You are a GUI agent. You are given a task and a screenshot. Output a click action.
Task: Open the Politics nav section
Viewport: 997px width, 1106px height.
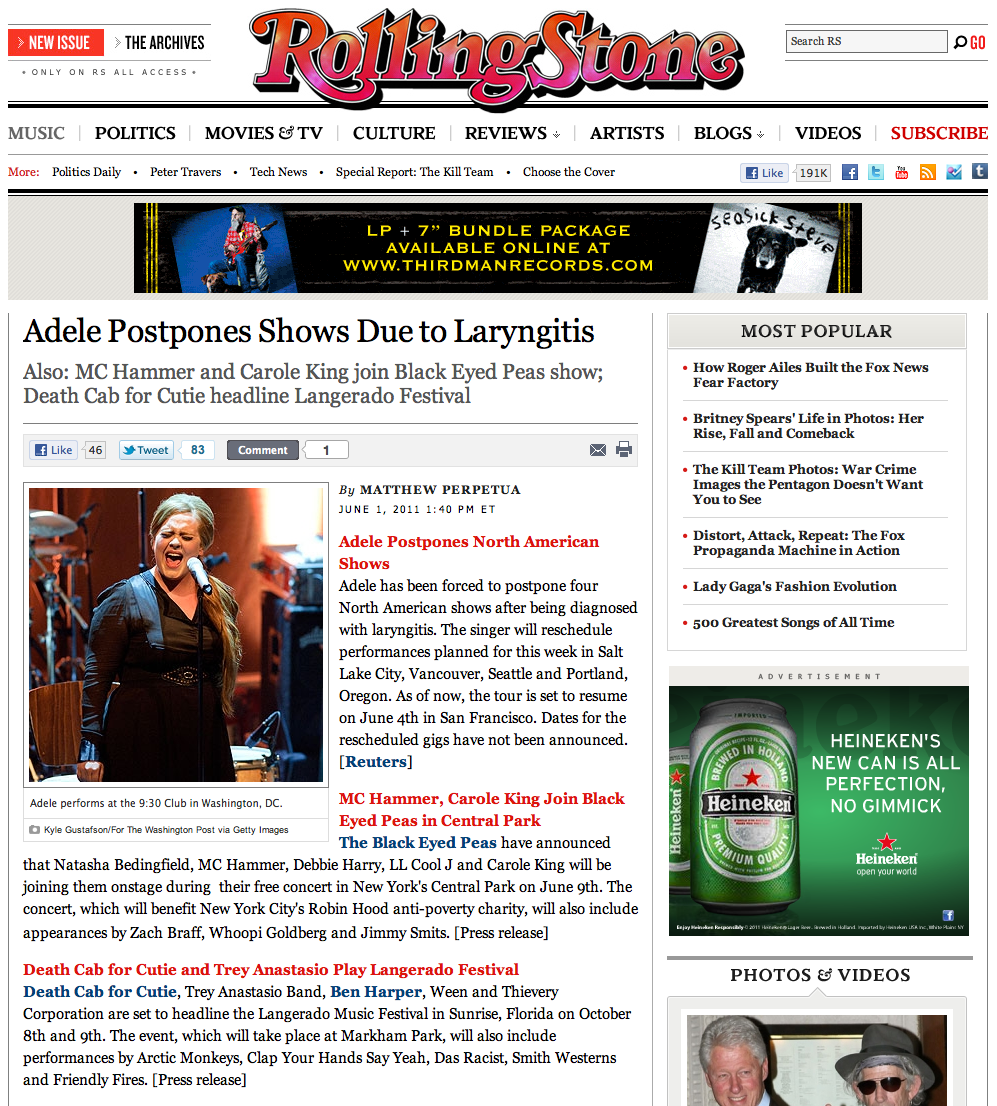(x=135, y=133)
